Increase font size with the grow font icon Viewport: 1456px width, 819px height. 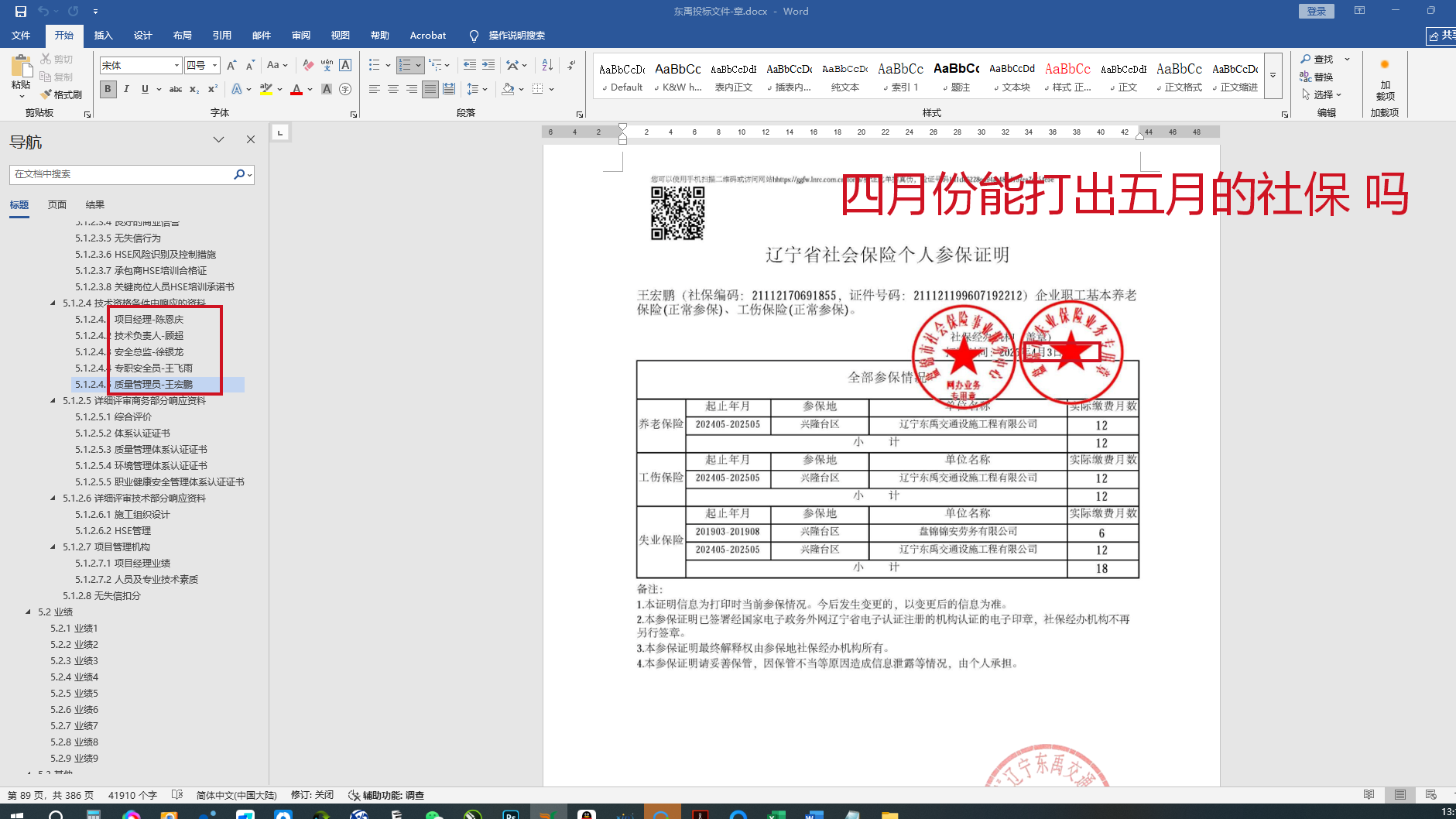231,66
